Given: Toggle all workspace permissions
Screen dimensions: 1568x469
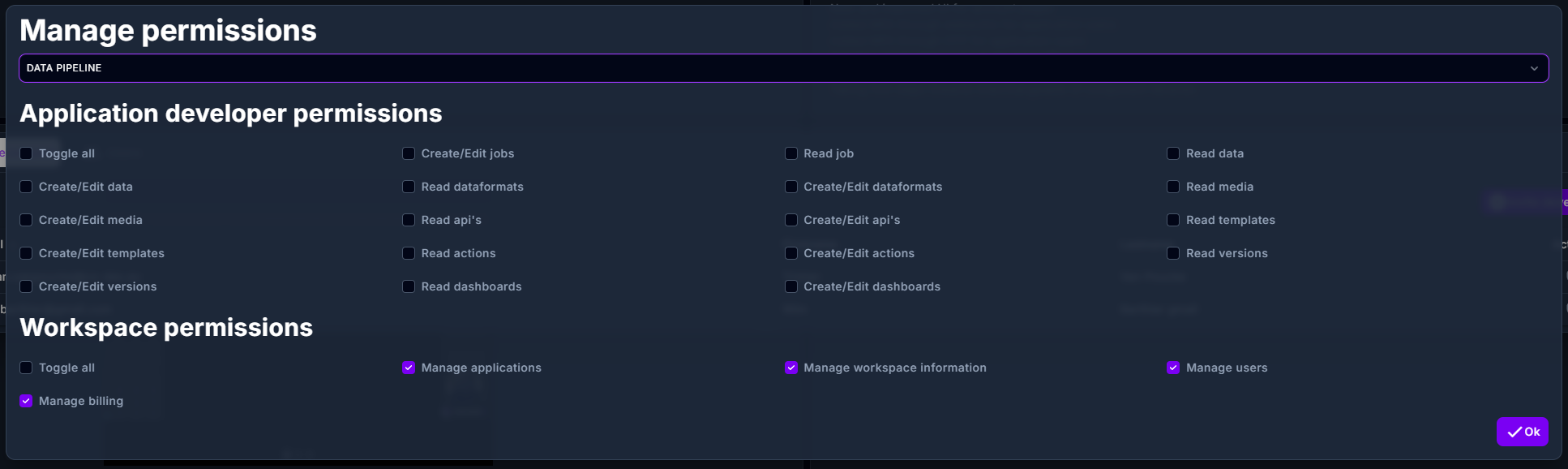Looking at the screenshot, I should 26,368.
